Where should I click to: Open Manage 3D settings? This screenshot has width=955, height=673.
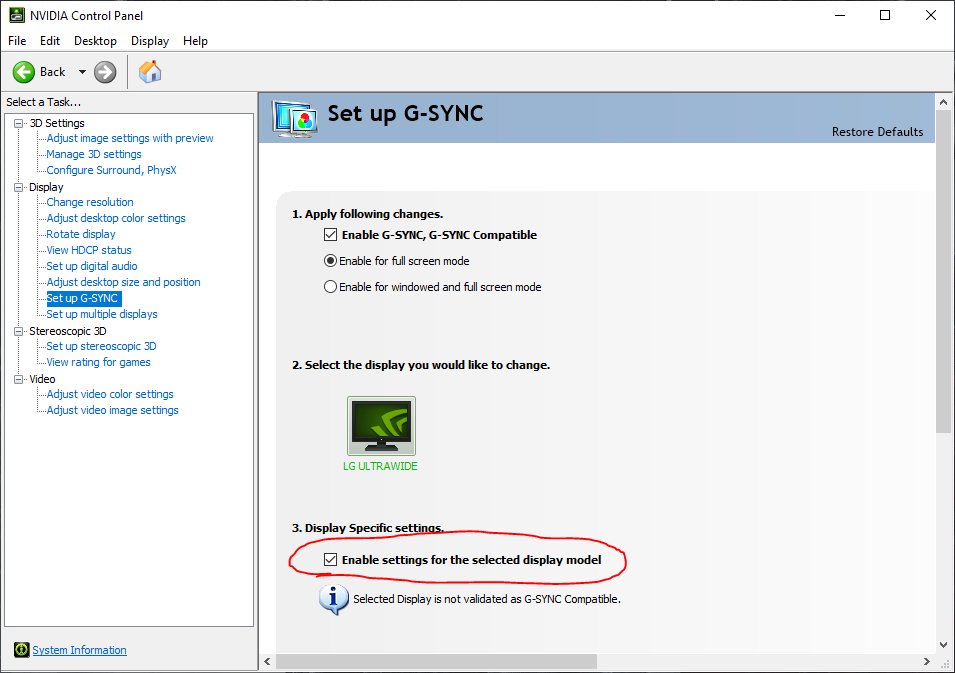tap(94, 154)
